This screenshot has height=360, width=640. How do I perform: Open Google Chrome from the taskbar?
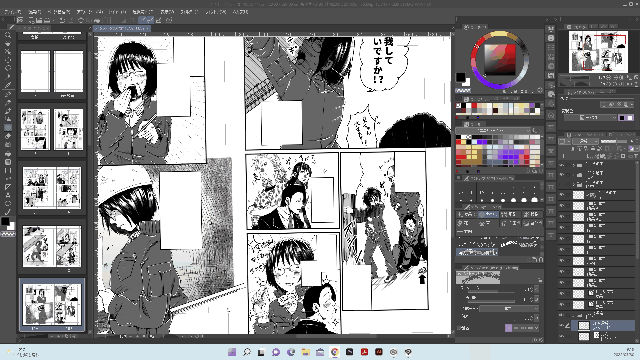(335, 352)
